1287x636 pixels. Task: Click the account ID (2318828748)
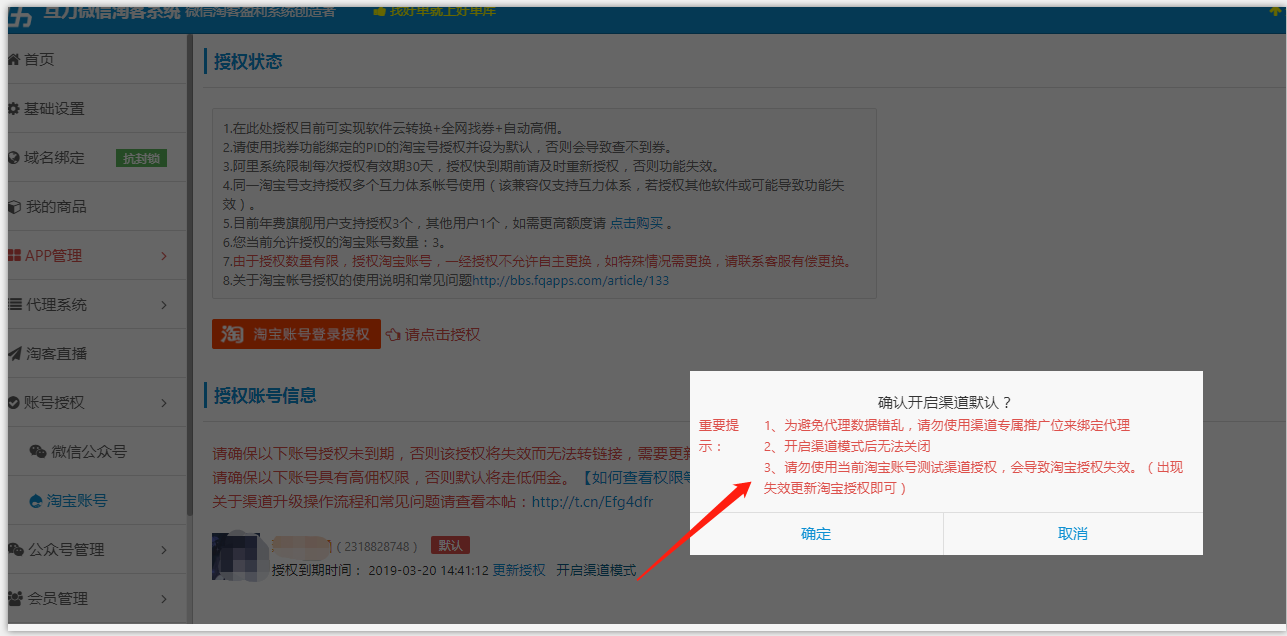click(376, 546)
